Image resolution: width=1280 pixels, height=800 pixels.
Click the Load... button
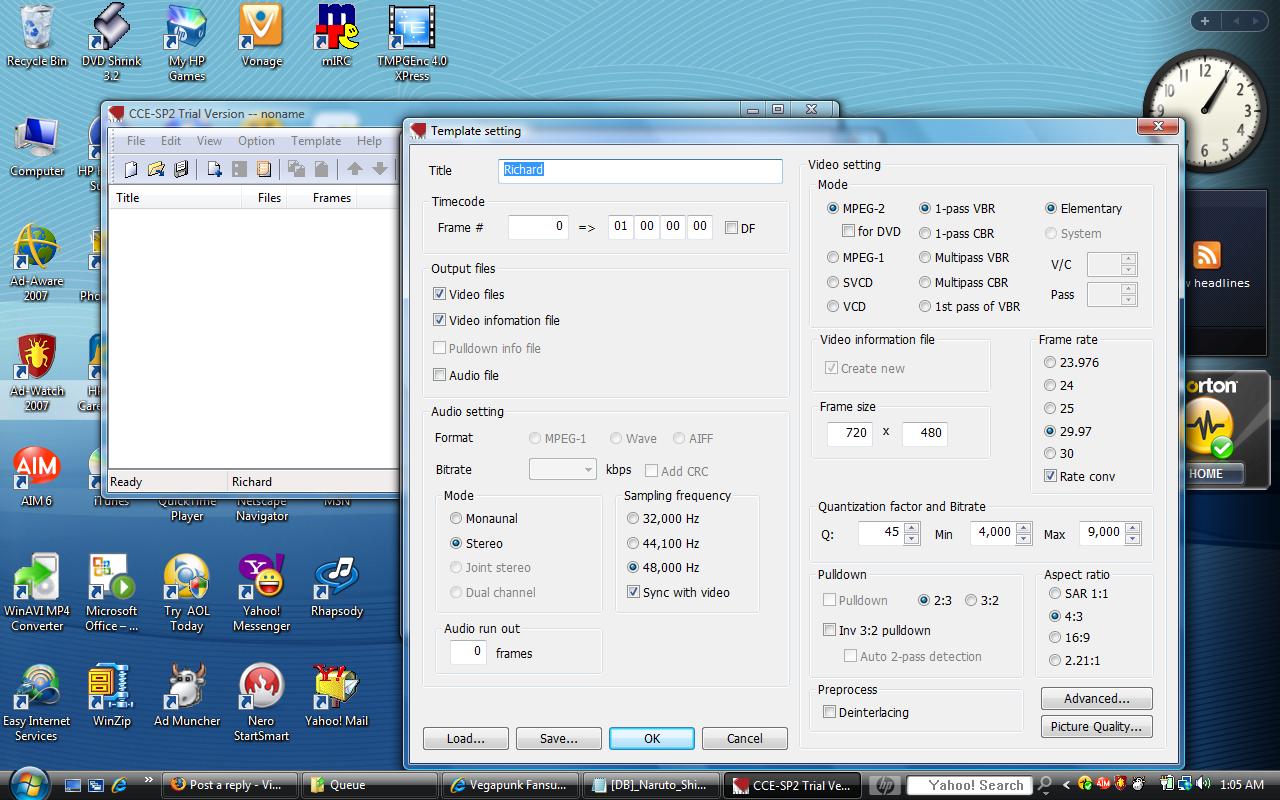[x=466, y=738]
